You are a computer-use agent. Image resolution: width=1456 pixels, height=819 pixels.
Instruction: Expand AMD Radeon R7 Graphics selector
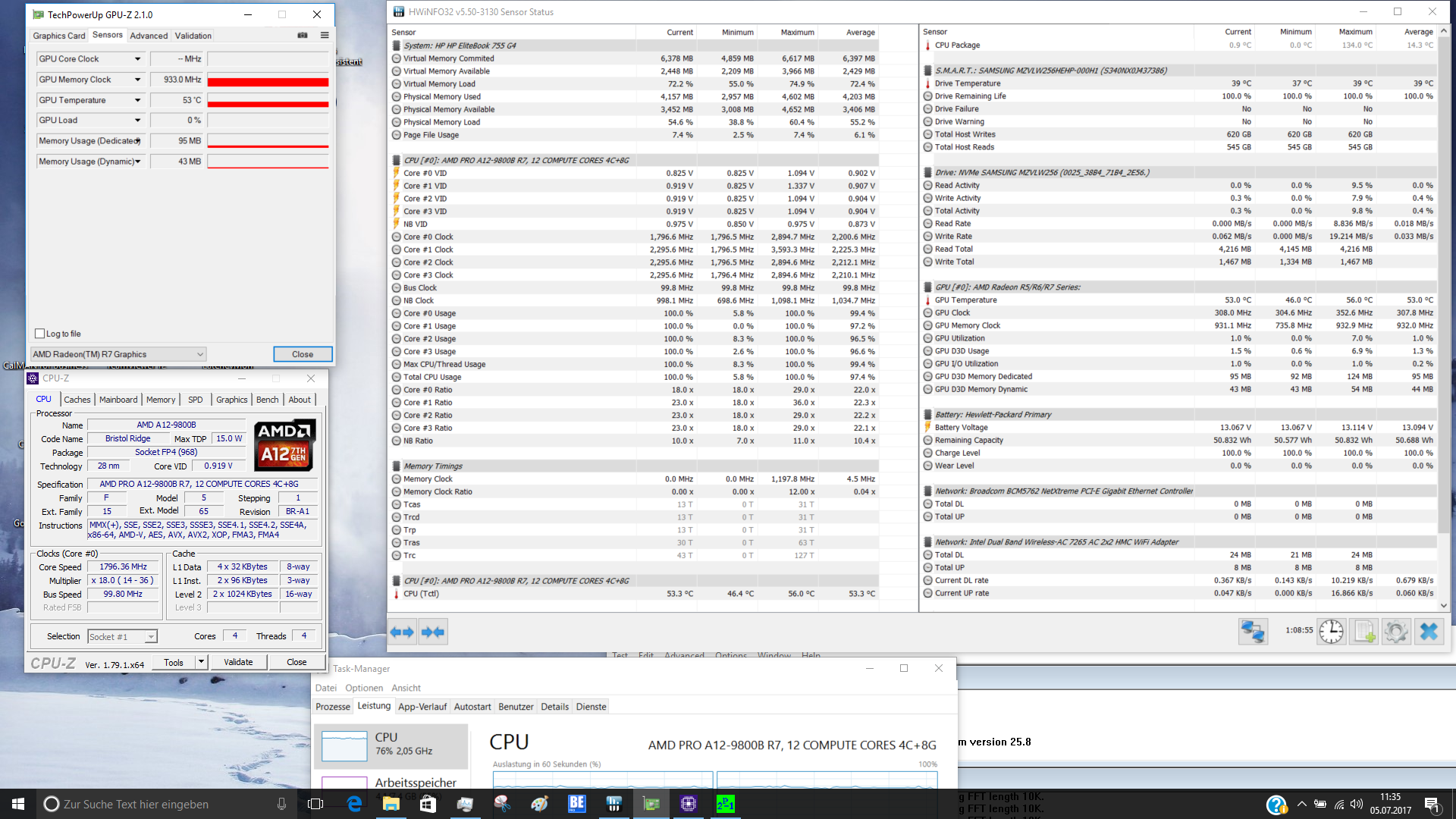[200, 354]
